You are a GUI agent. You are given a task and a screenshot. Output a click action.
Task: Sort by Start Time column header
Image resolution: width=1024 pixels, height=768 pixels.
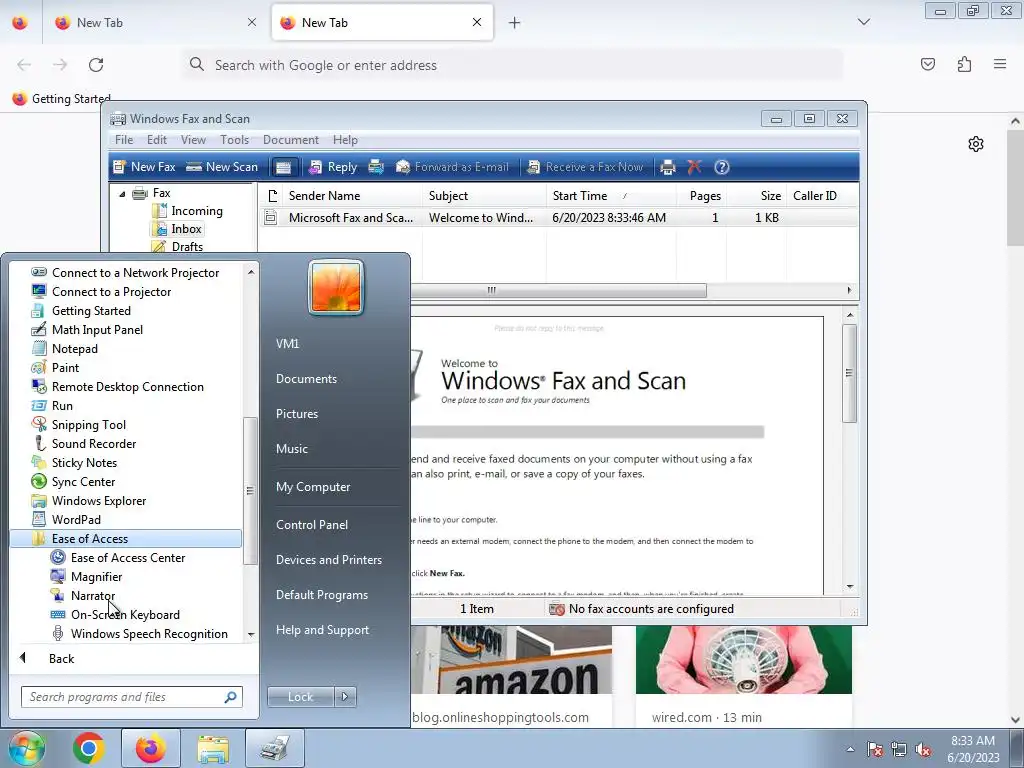coord(580,196)
